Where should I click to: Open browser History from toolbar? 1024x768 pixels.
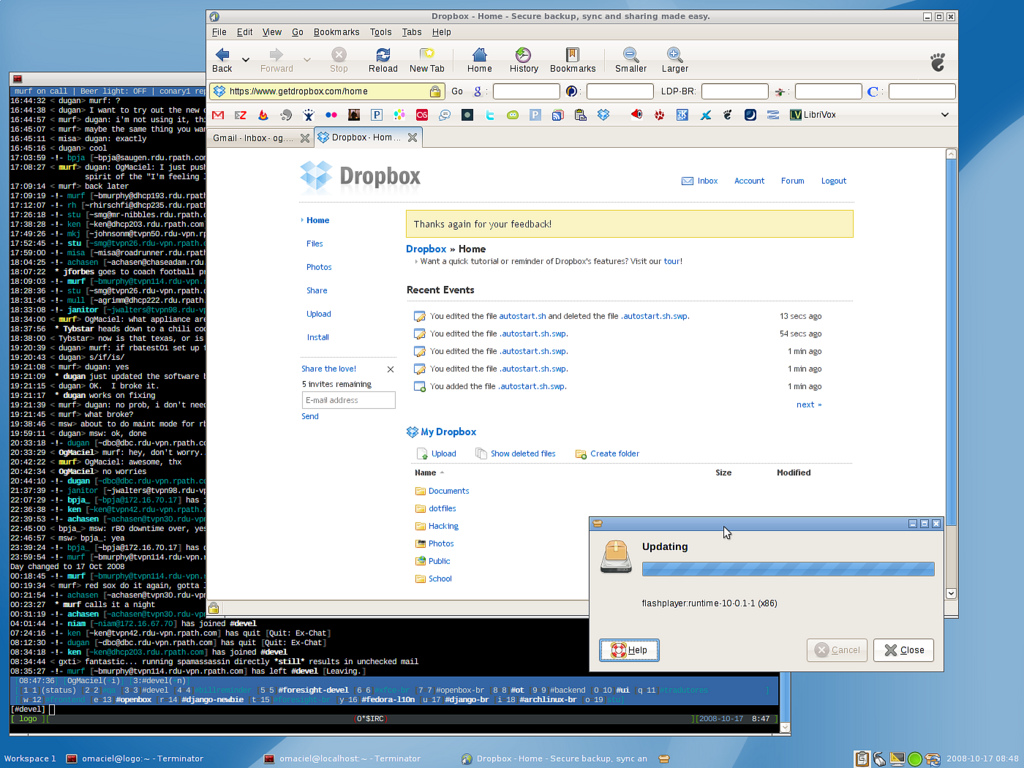523,59
